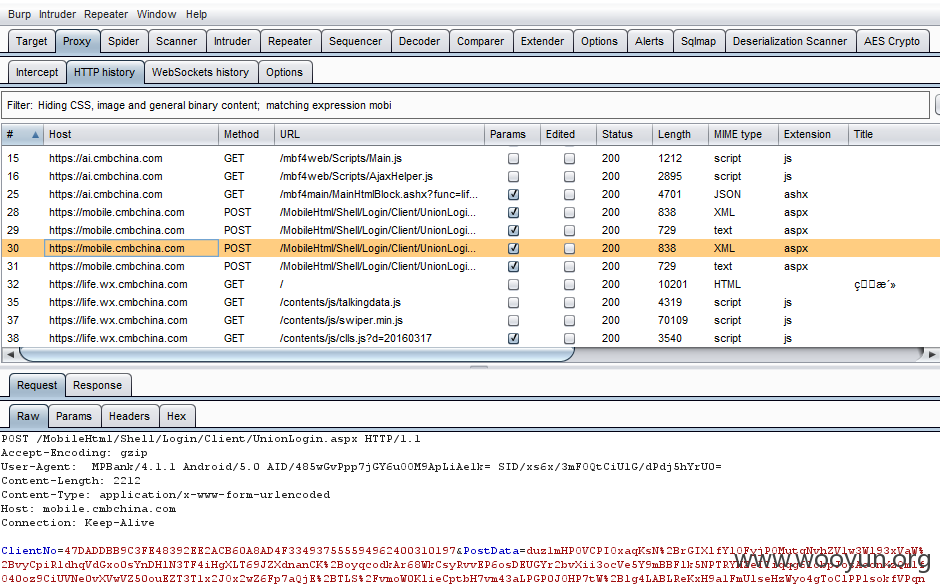Switch to the Alerts tab
Image resolution: width=940 pixels, height=588 pixels.
point(649,41)
